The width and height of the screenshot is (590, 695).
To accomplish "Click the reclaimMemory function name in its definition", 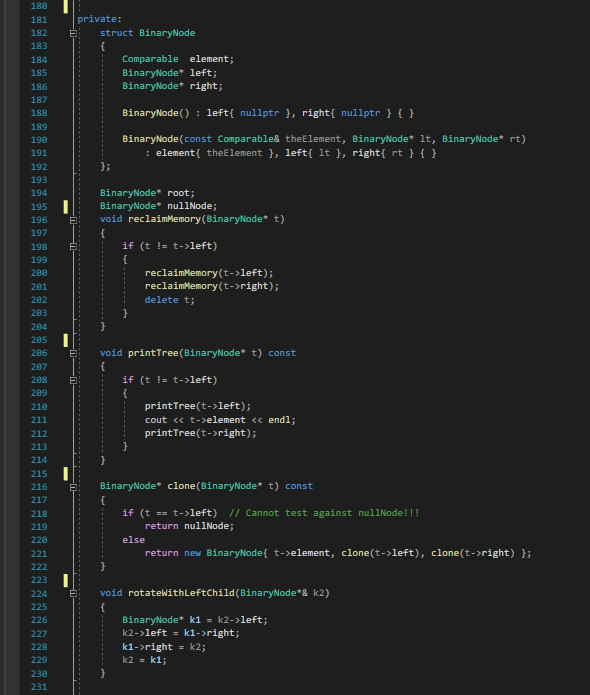I will coord(164,219).
